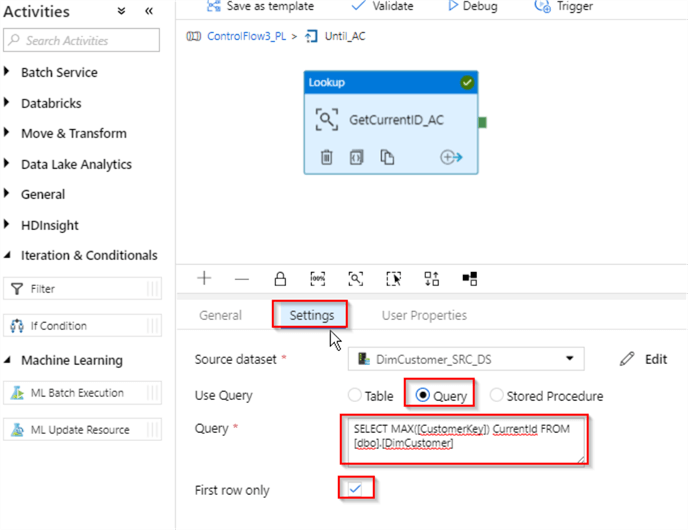Click the Lookup activity header
This screenshot has width=688, height=530.
click(391, 82)
